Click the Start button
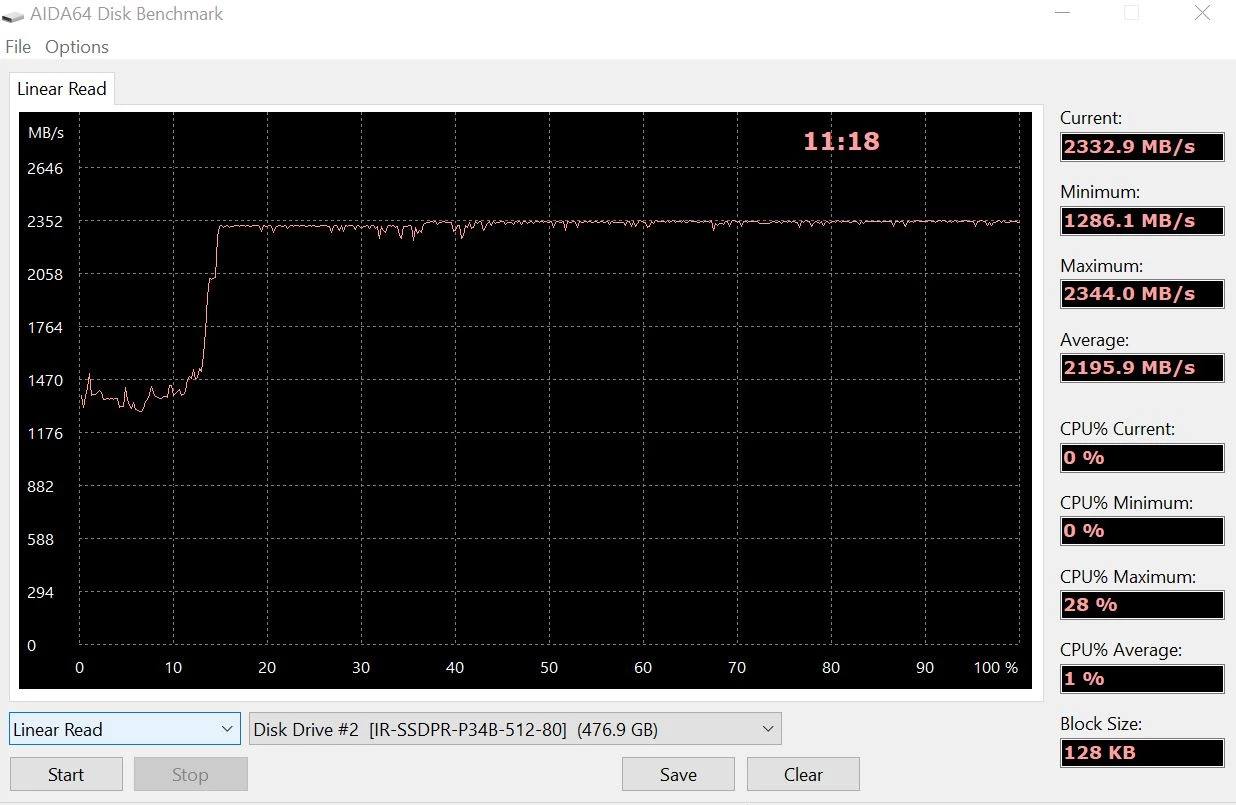 [66, 774]
